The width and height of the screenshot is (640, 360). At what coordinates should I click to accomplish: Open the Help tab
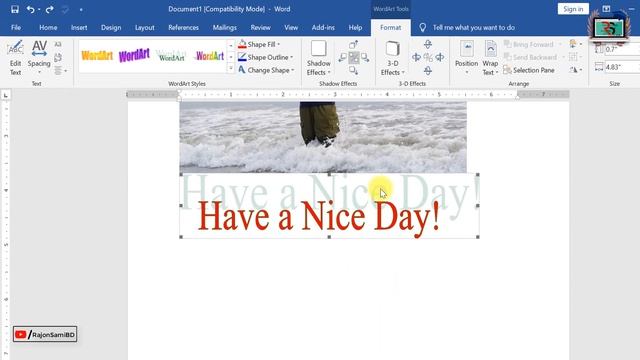pos(355,27)
